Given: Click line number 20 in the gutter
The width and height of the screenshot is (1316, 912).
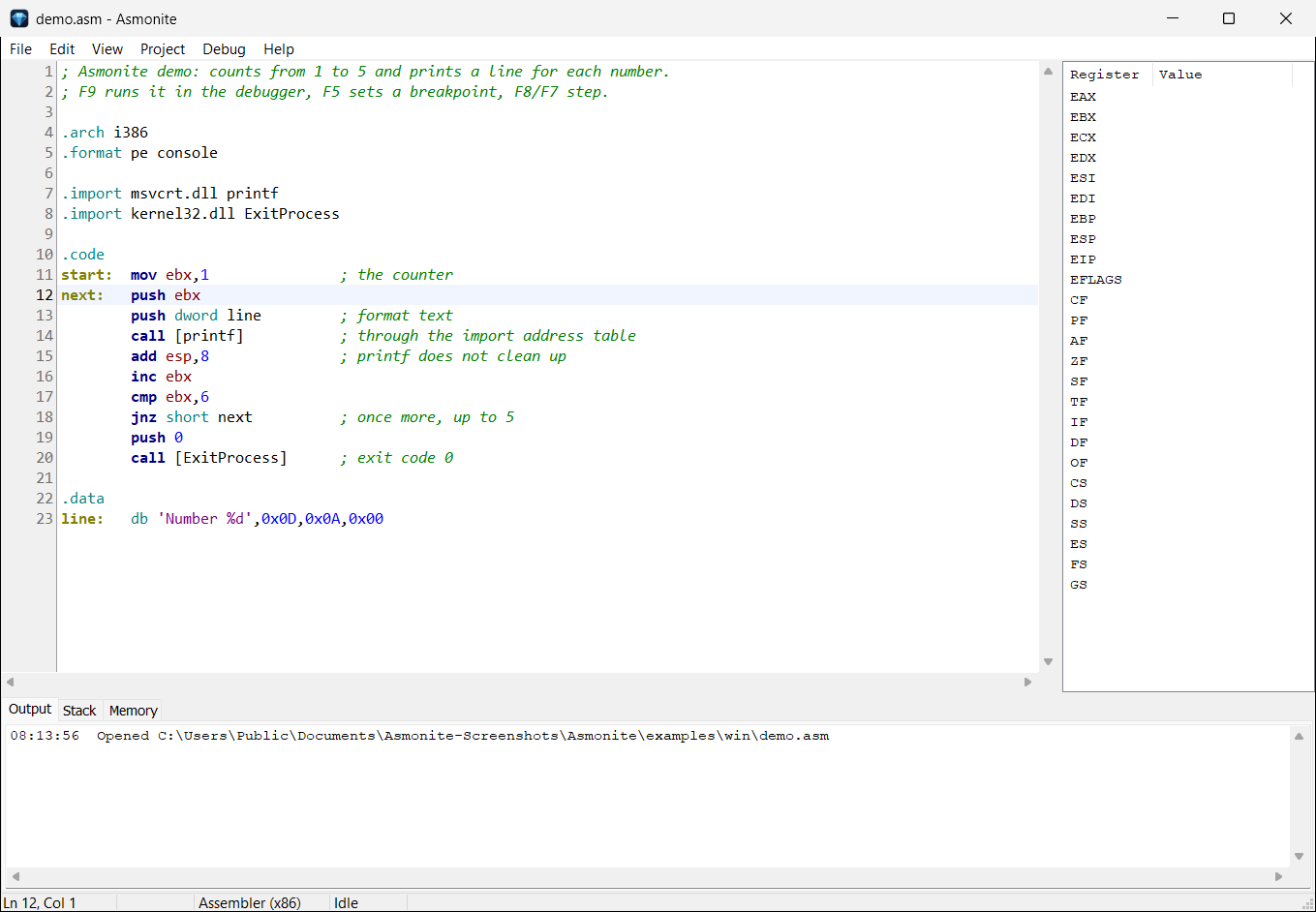Looking at the screenshot, I should (45, 458).
